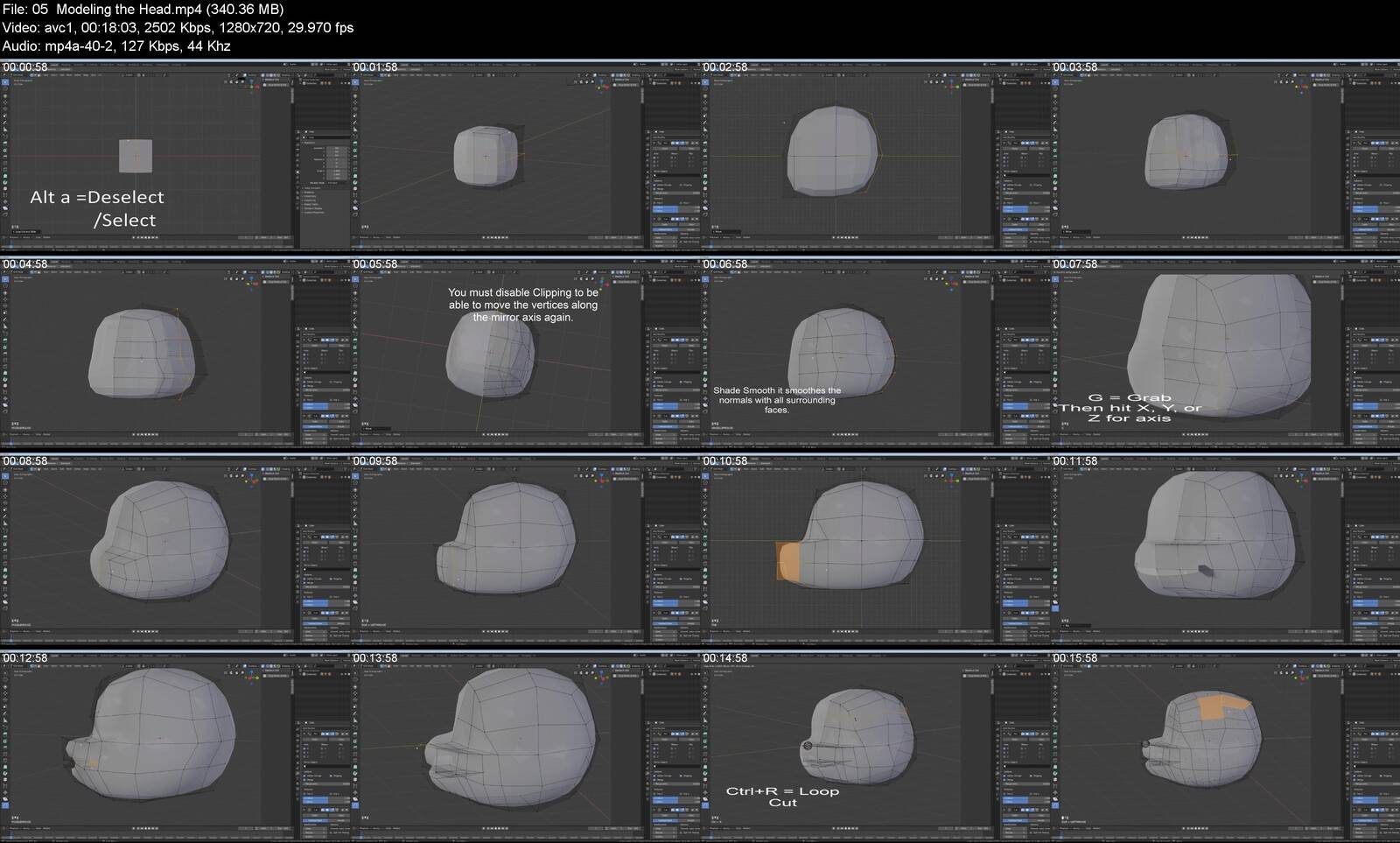Click the dark hole on the 00:11:58 model

point(1205,572)
